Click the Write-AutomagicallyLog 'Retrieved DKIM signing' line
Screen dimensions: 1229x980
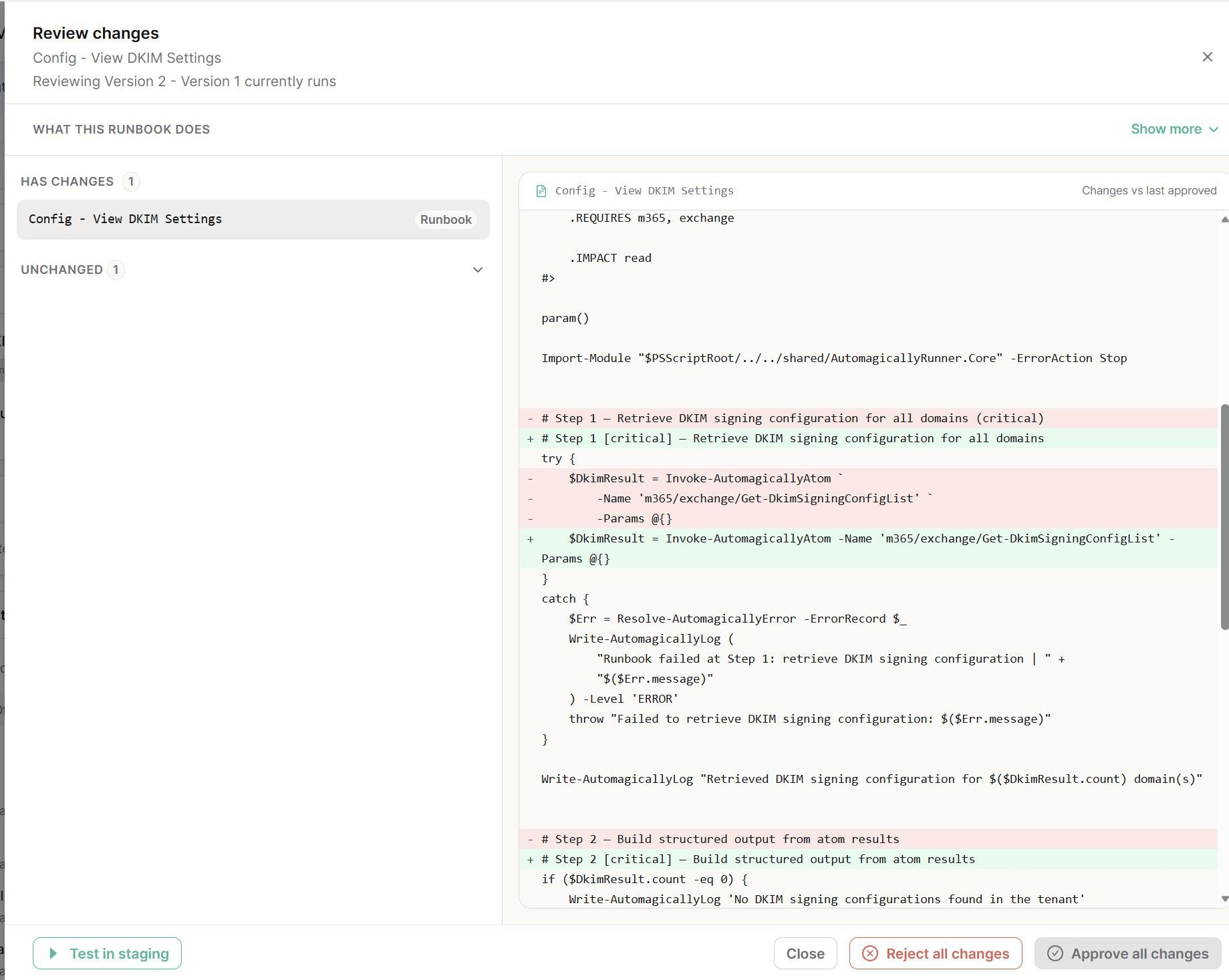(x=871, y=779)
